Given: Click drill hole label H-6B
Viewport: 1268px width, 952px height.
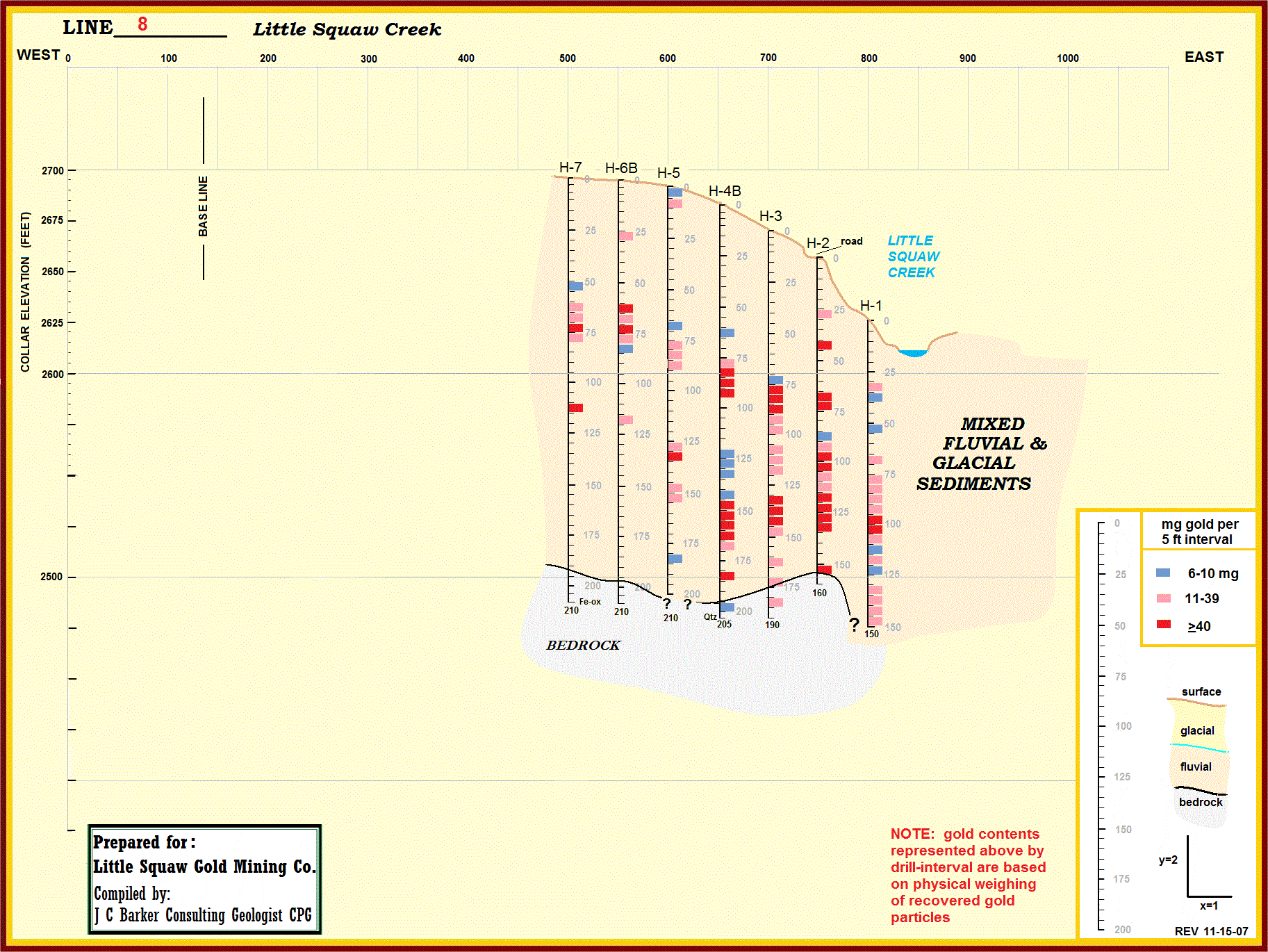Looking at the screenshot, I should (x=621, y=168).
